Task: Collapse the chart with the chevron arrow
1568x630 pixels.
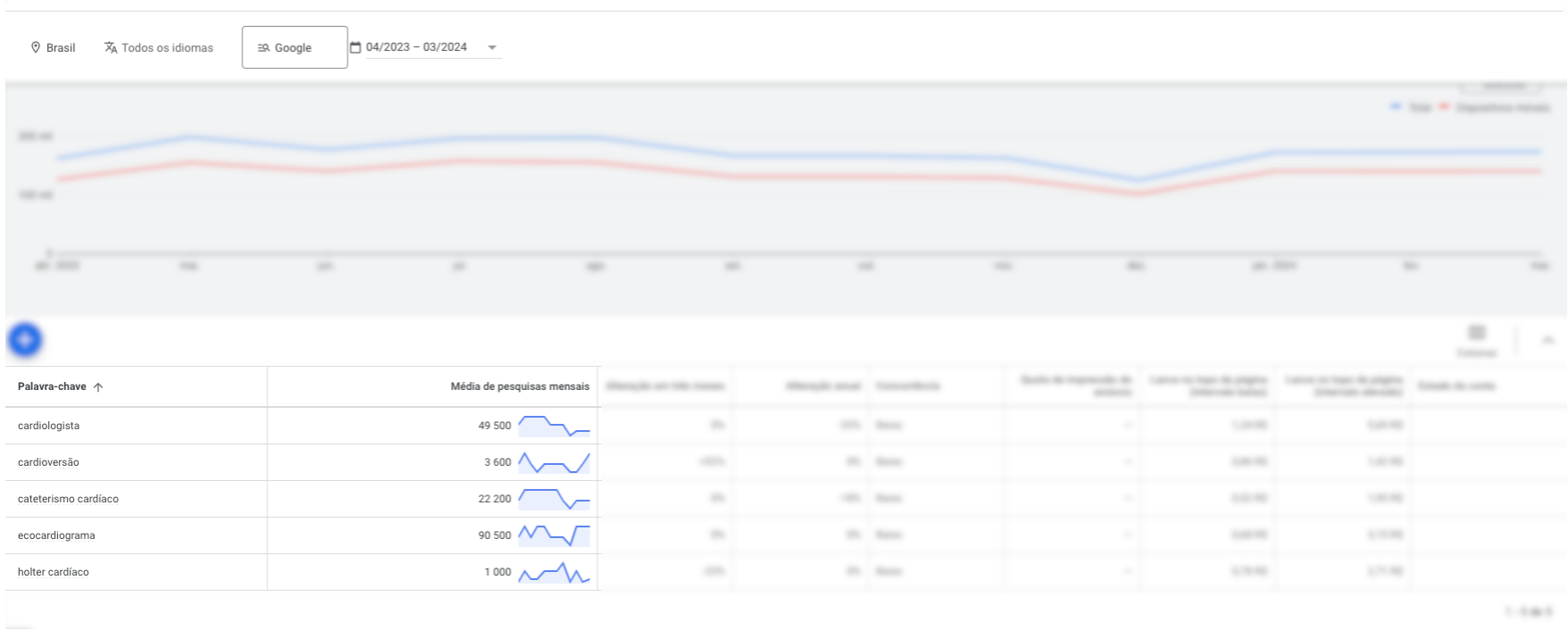Action: click(1548, 340)
